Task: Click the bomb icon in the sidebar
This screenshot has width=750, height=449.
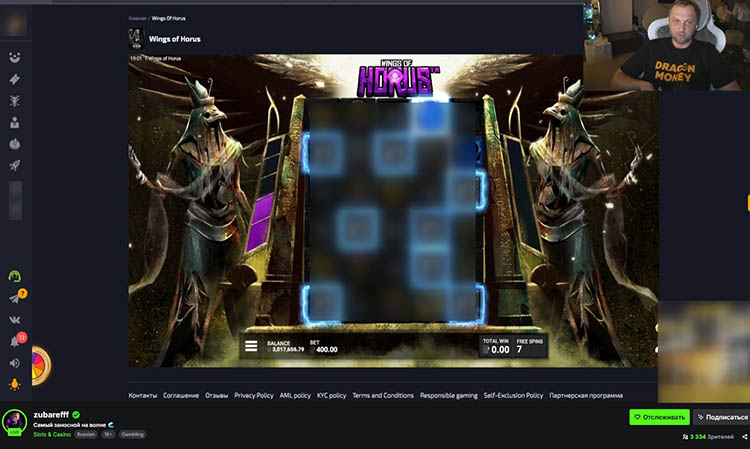Action: coord(15,144)
